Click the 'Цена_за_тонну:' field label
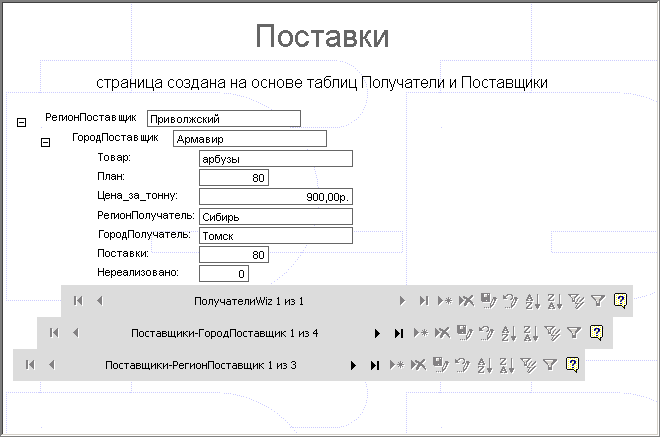660x437 pixels. pos(138,195)
